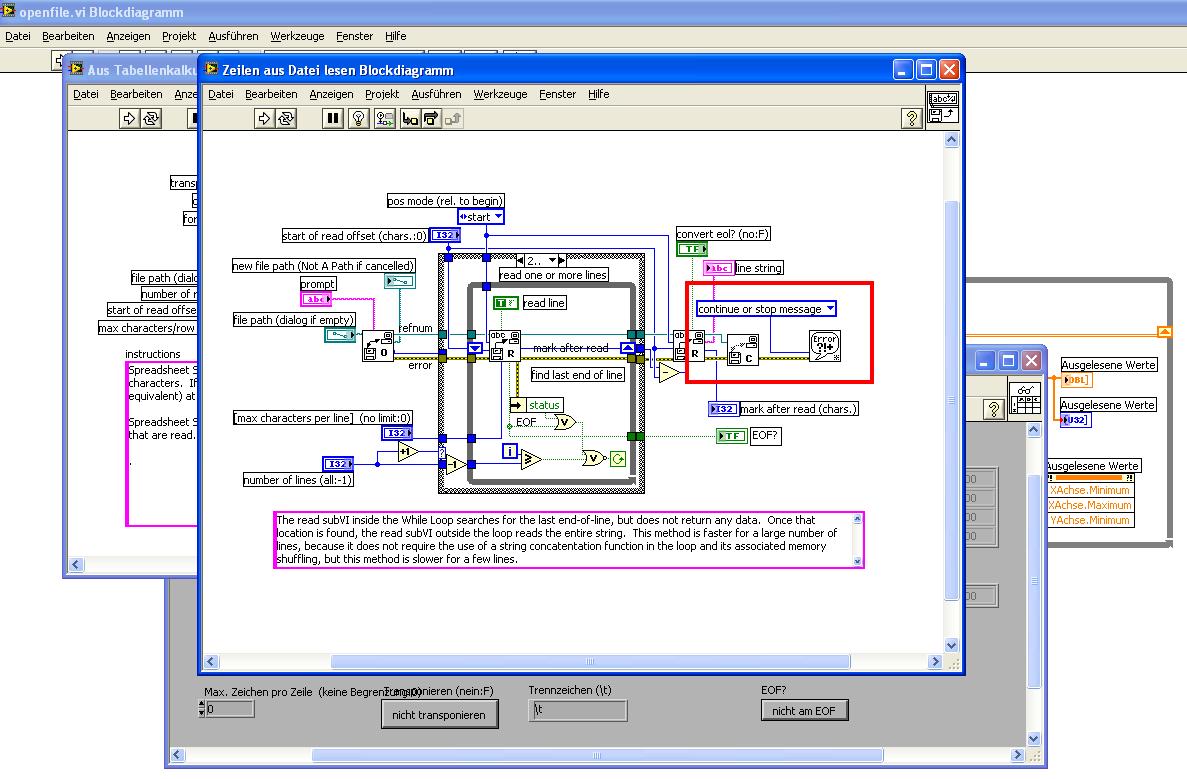The width and height of the screenshot is (1187, 779).
Task: Click the convert eol TF boolean terminal
Action: coord(692,249)
